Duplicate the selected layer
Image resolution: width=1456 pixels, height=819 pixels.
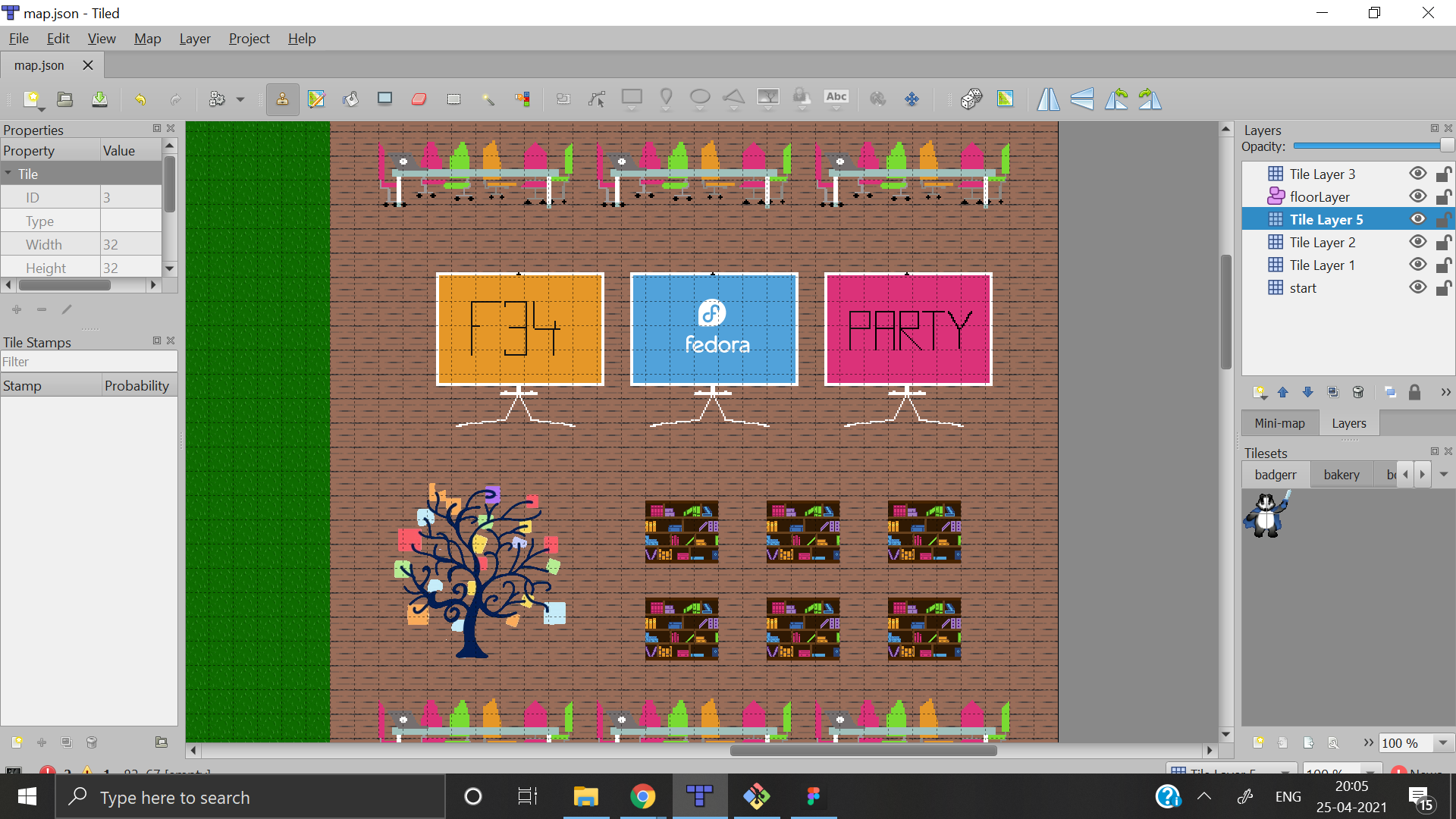pos(1333,392)
